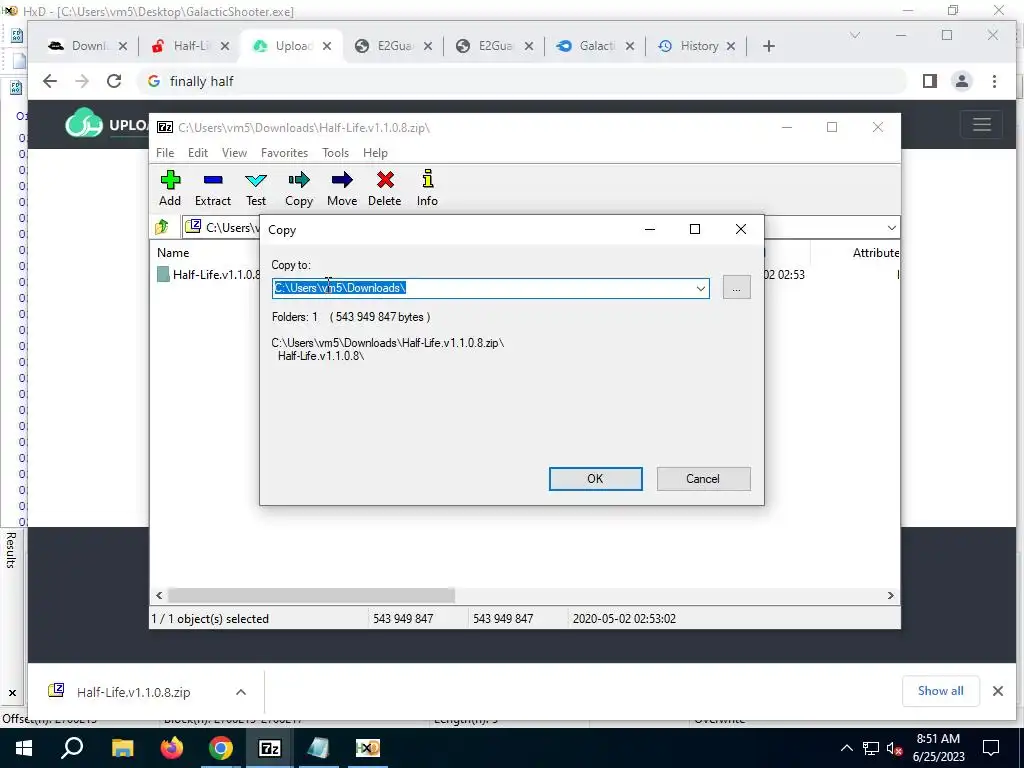Switch to the first E2Guardian tab
The image size is (1024, 768).
394,46
